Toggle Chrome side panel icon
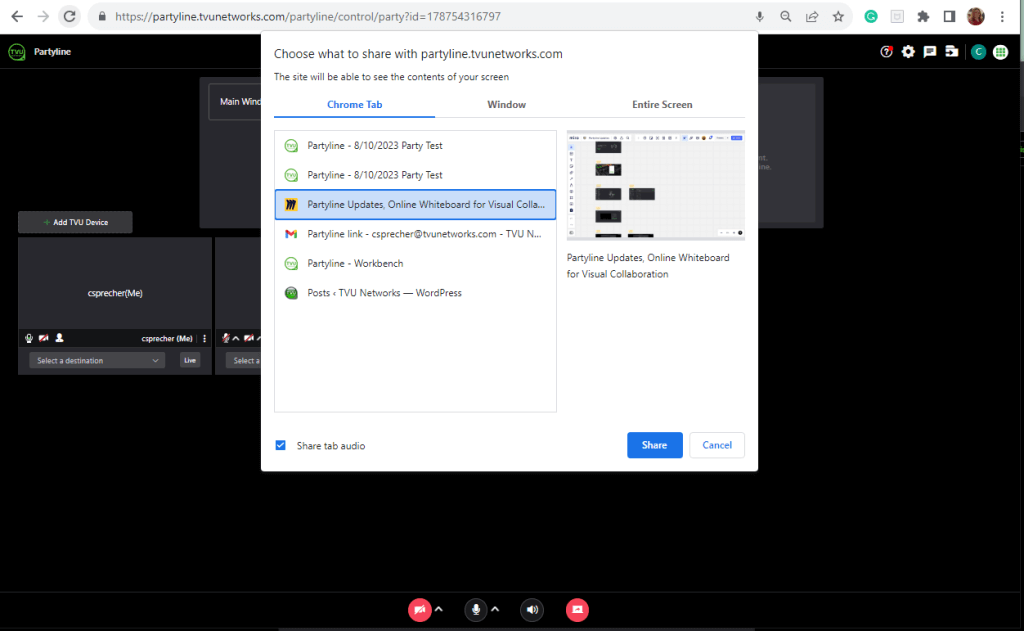 coord(950,16)
